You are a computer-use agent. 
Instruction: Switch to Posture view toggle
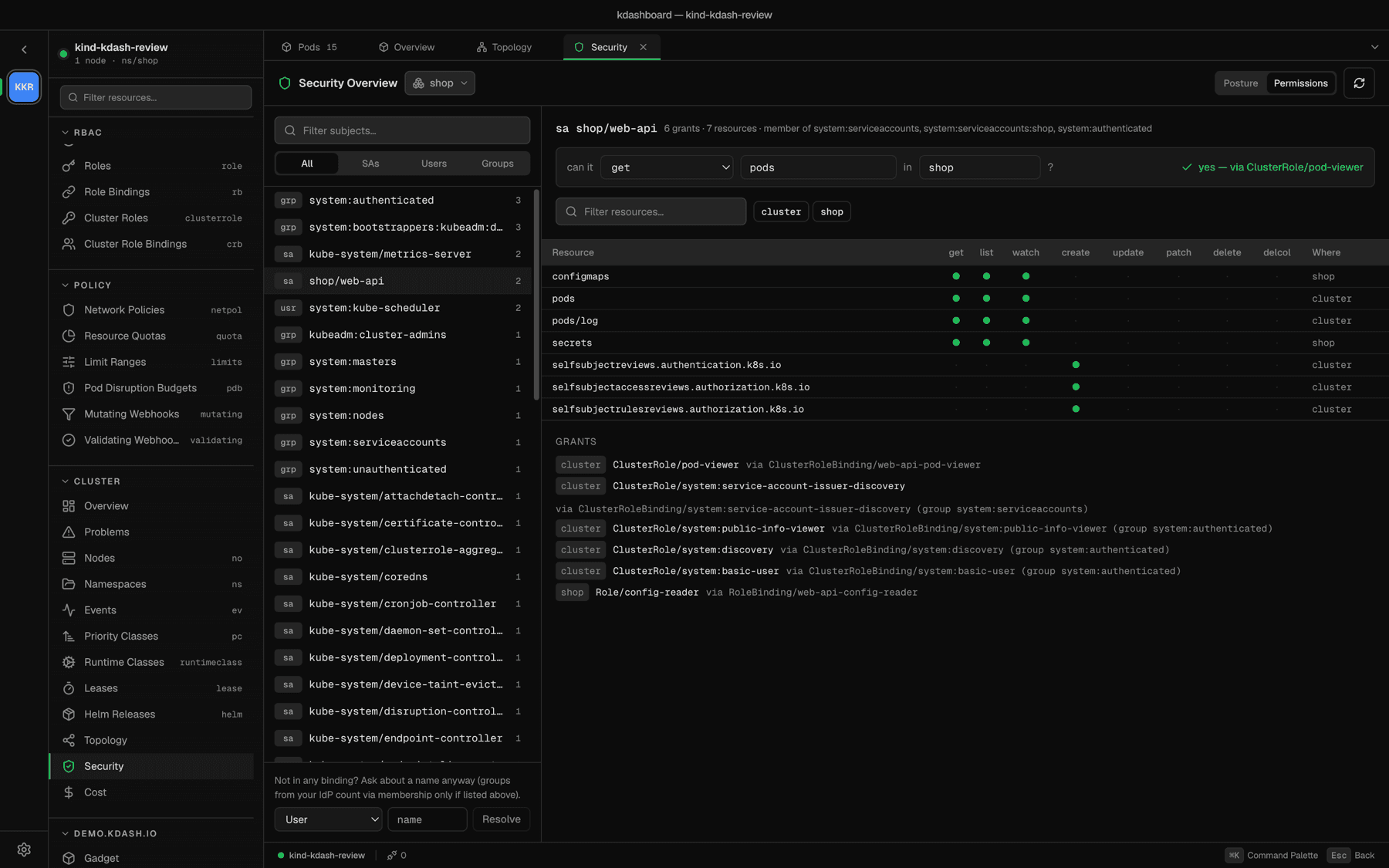pos(1240,83)
